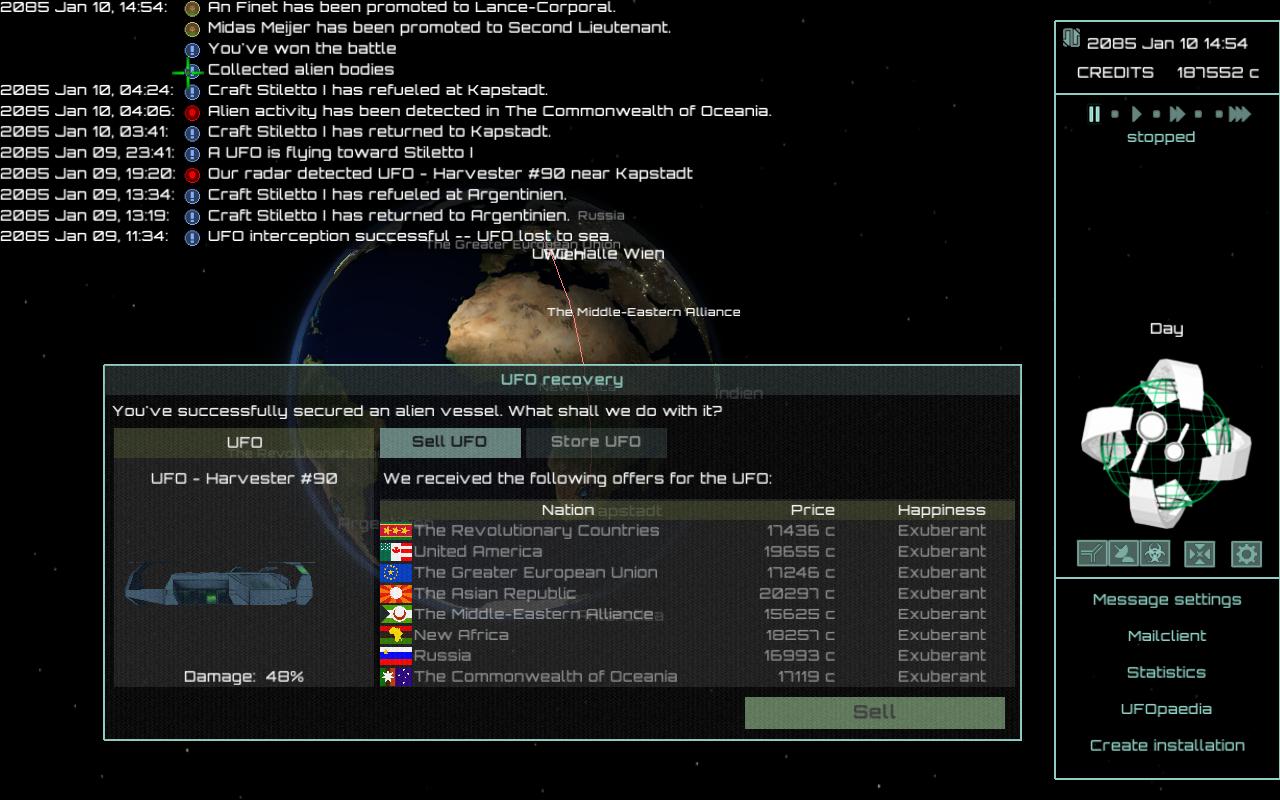This screenshot has width=1280, height=800.
Task: Click red alert icon for Harvester #90 detection
Action: [193, 175]
